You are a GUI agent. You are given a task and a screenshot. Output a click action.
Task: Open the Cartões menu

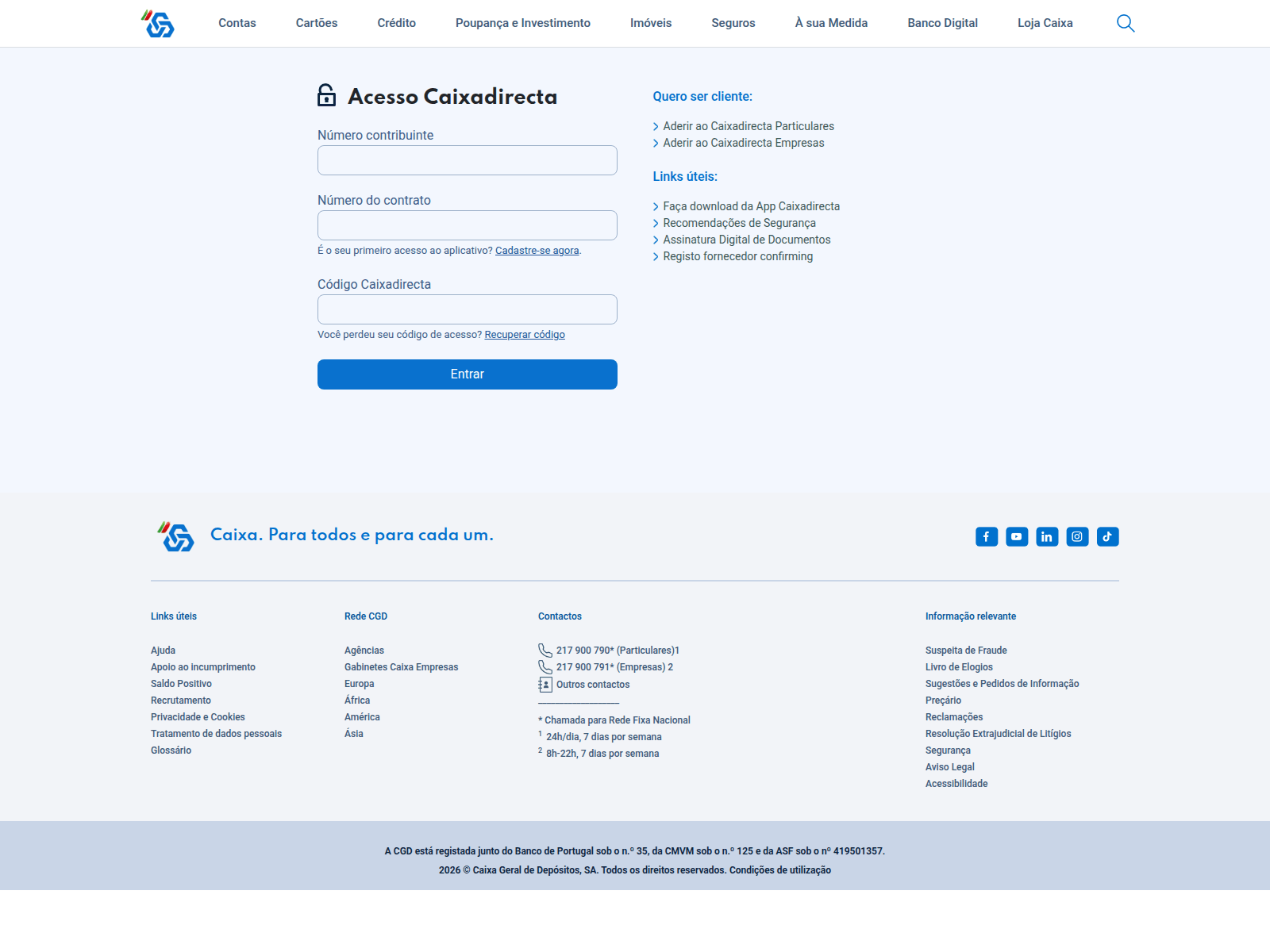point(317,23)
